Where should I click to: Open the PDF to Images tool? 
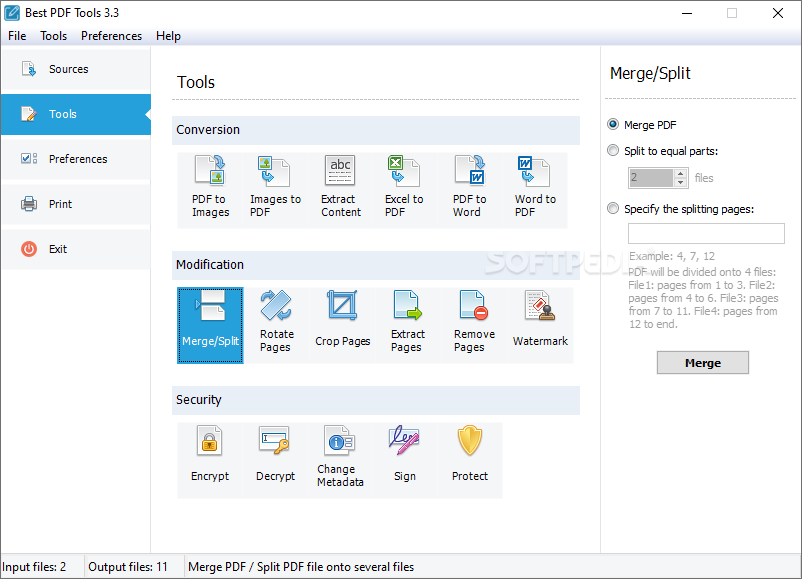(210, 190)
